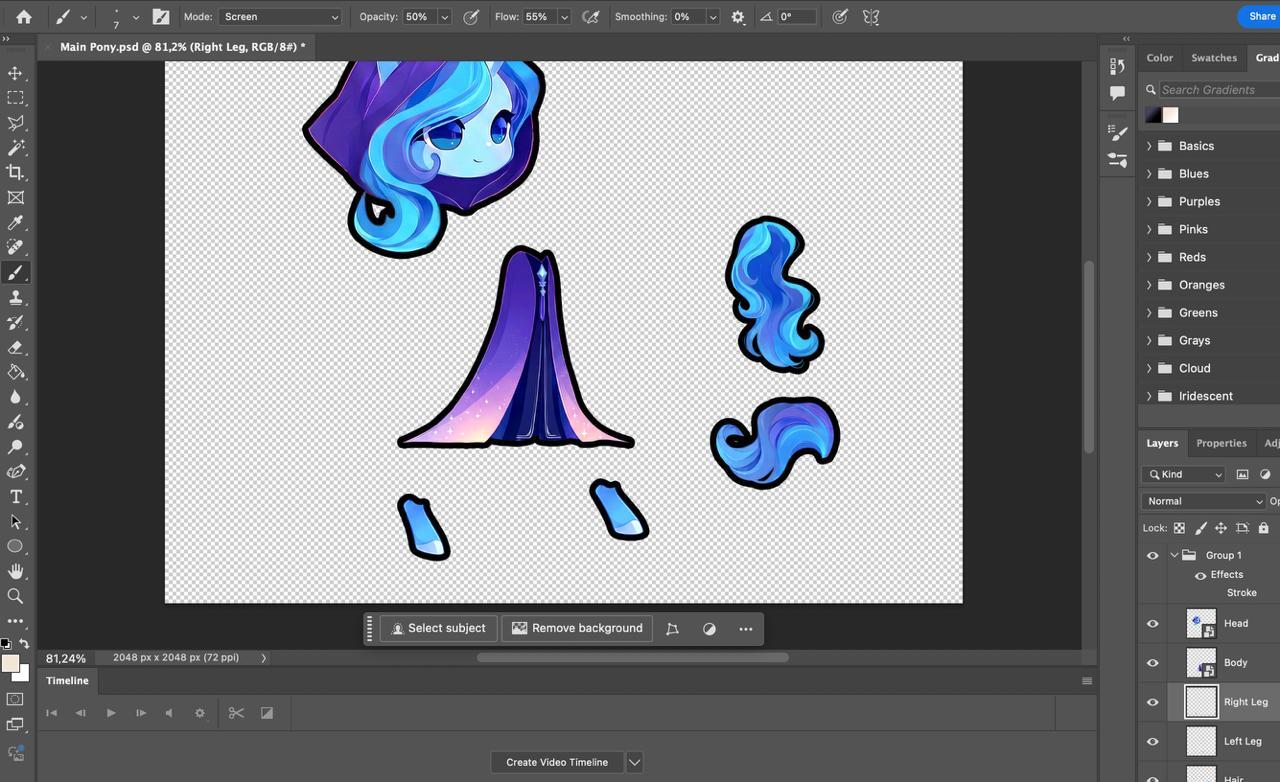Hide the Body layer
This screenshot has height=782, width=1280.
[1152, 663]
